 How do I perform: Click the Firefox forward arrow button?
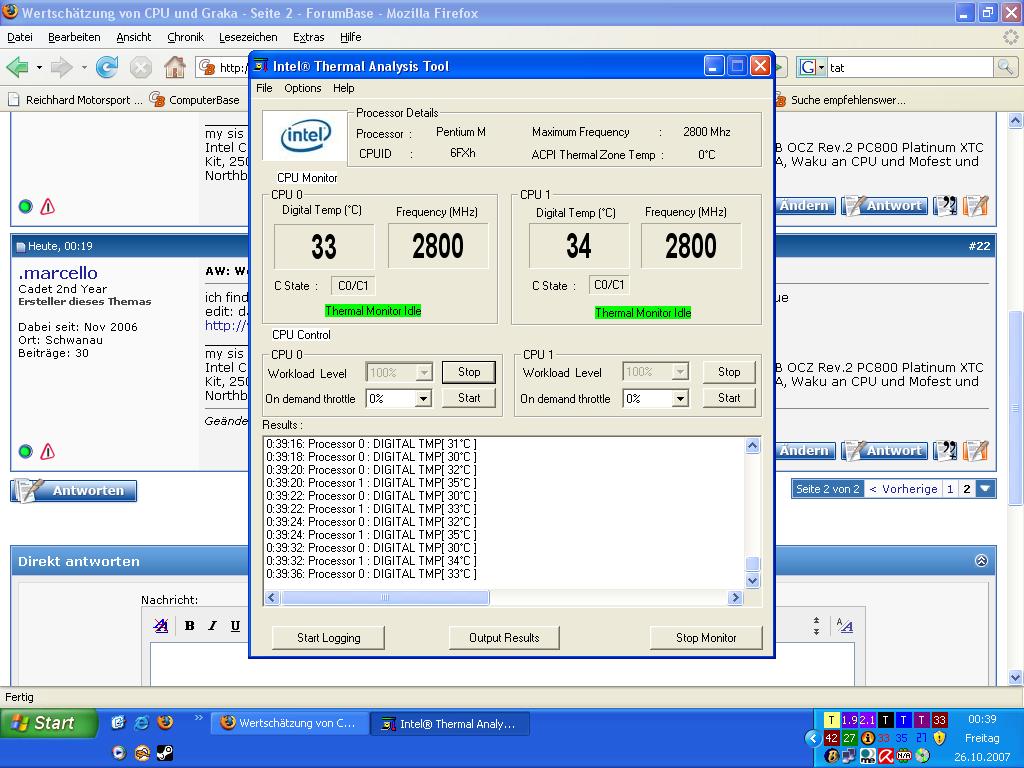61,67
